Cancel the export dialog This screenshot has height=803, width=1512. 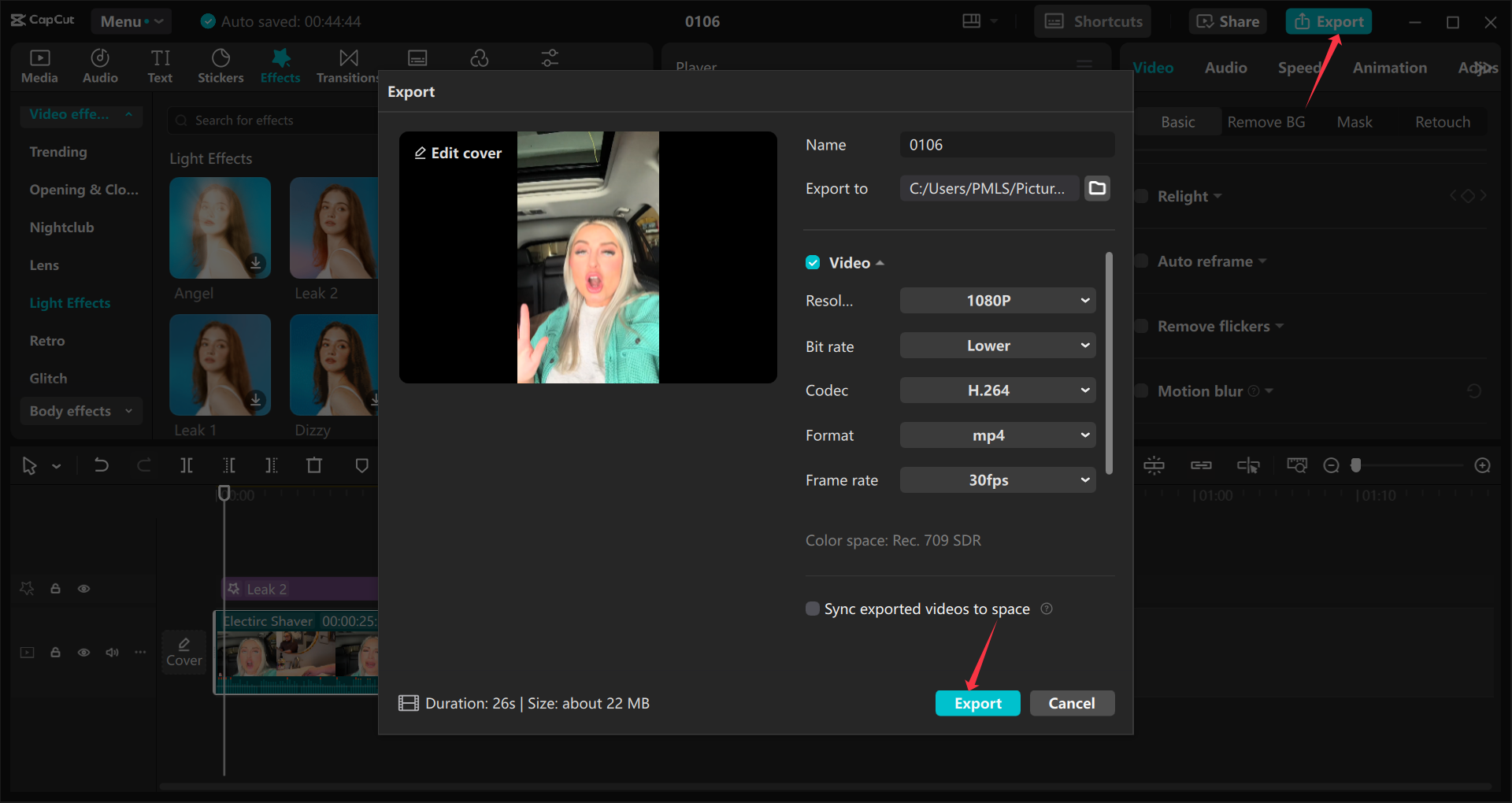[x=1072, y=703]
